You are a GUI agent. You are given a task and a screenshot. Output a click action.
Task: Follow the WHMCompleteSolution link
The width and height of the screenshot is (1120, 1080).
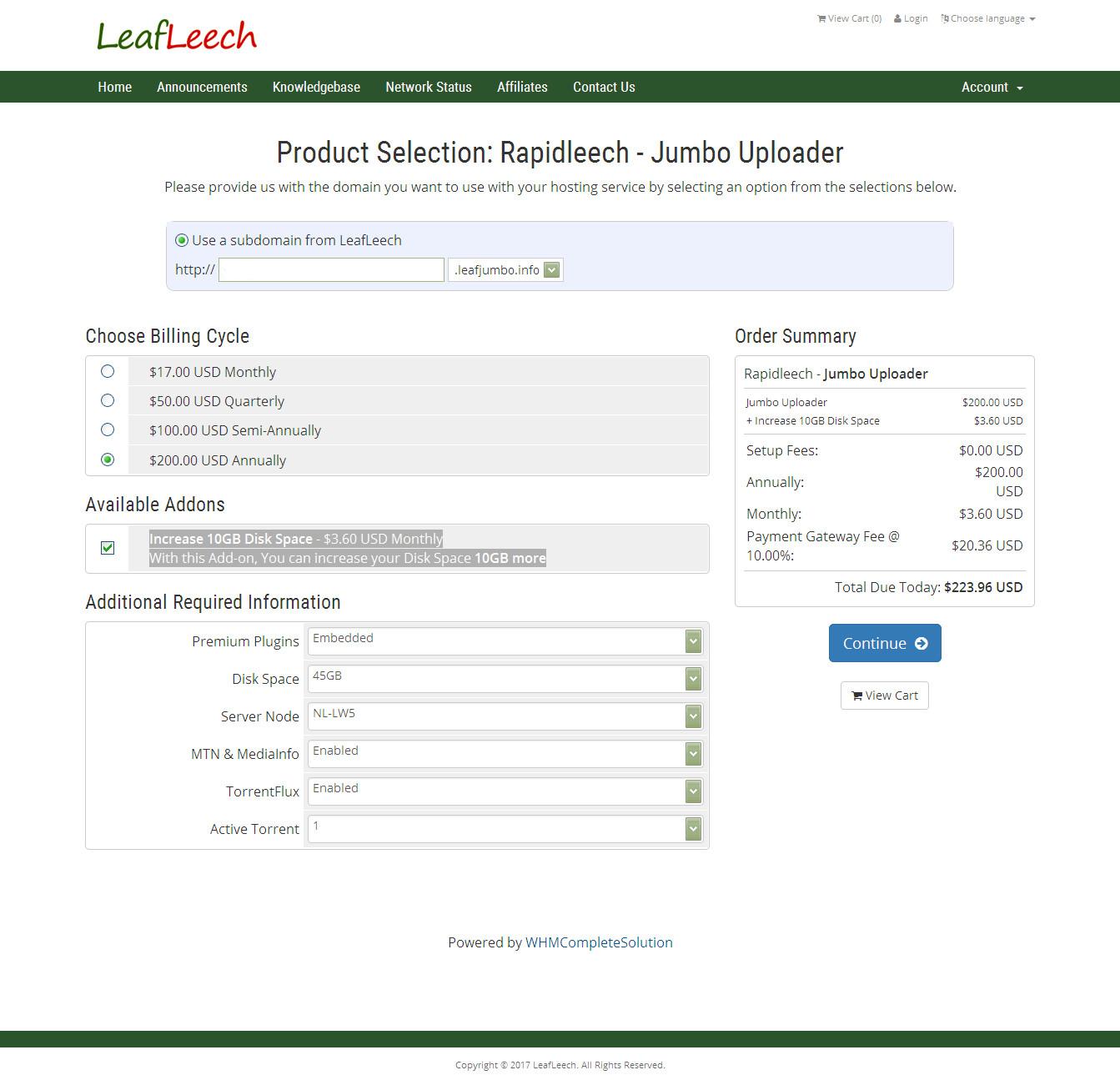click(598, 942)
